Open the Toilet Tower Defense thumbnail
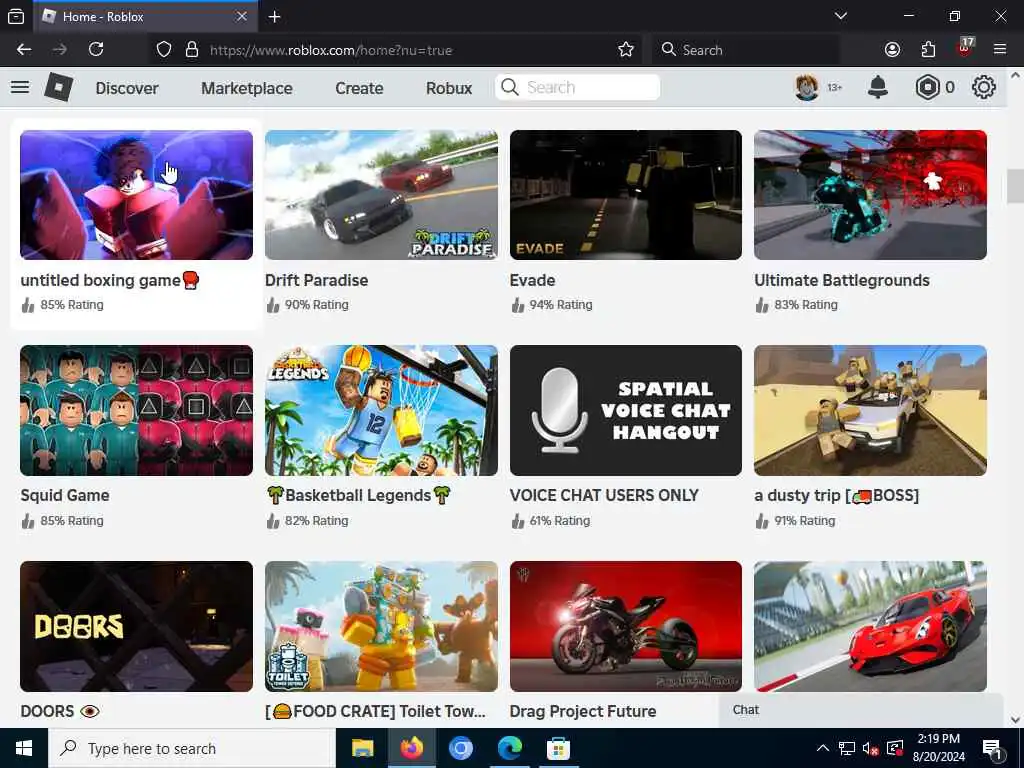 click(x=381, y=626)
